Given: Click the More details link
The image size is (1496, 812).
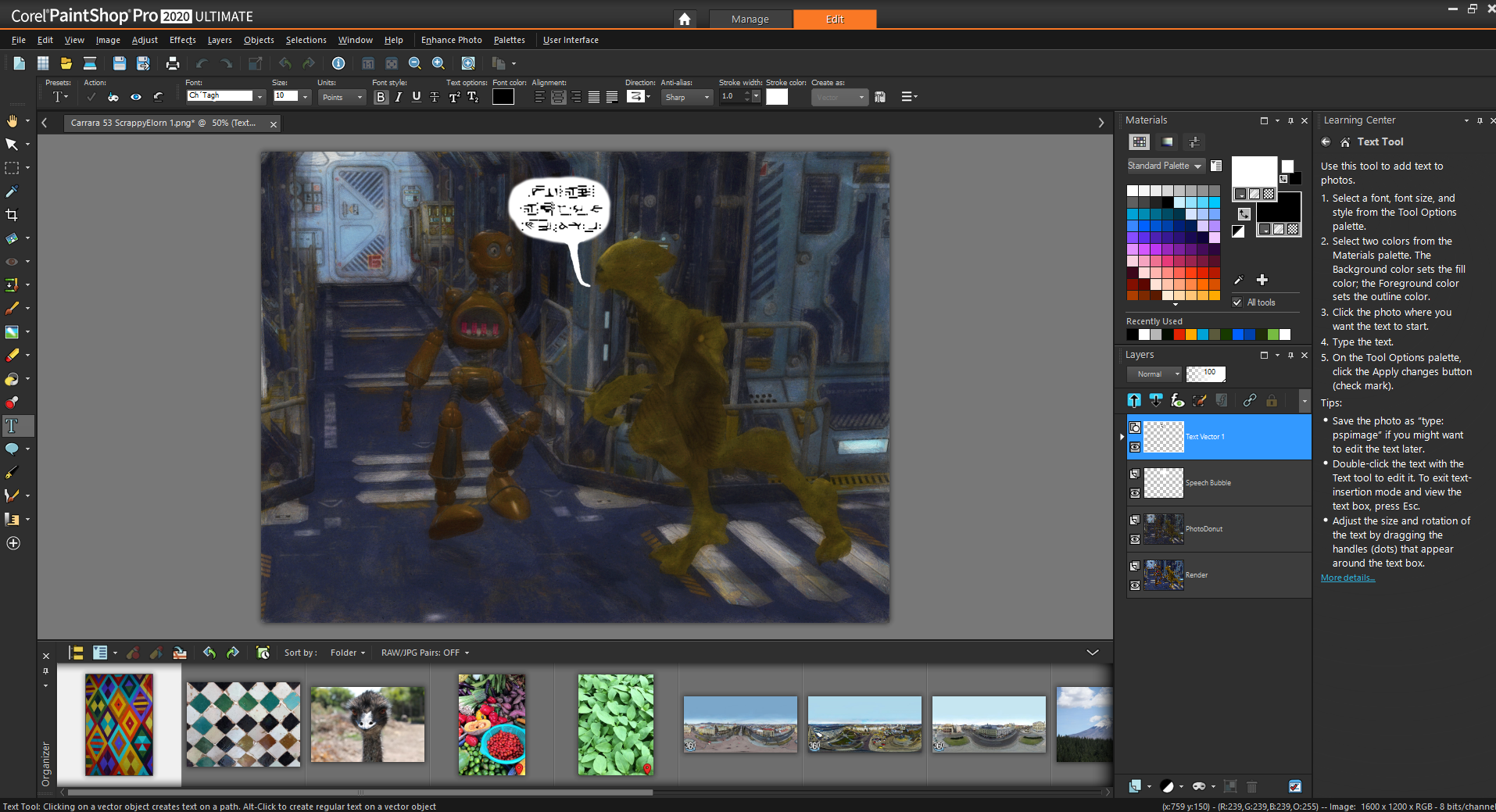Looking at the screenshot, I should coord(1347,578).
